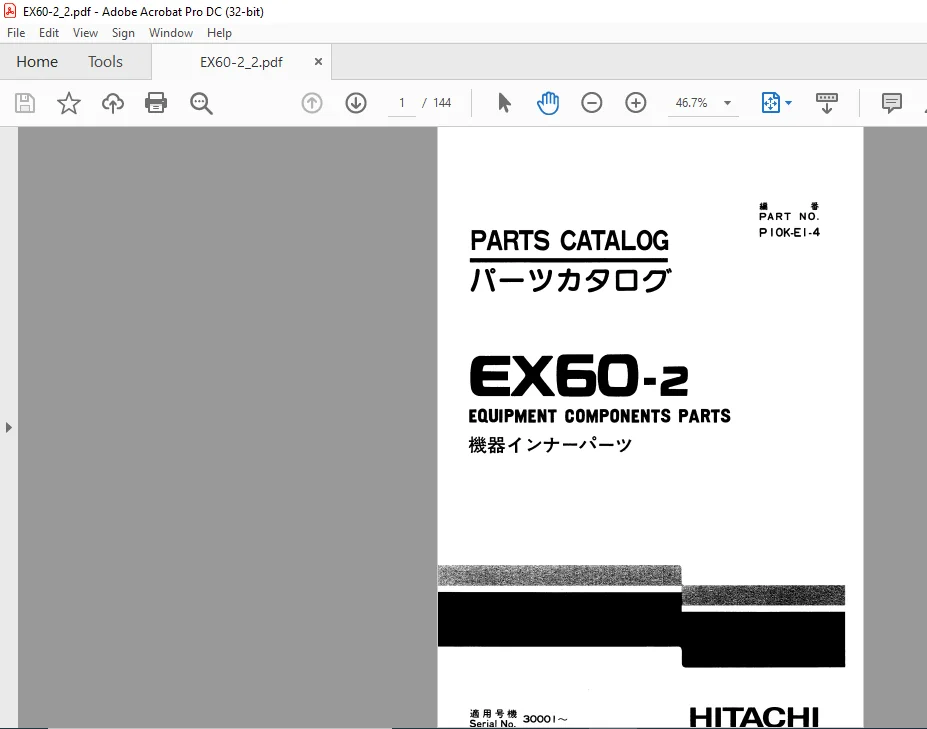Screen dimensions: 927x729
Task: Open the zoom level dropdown arrow
Action: pos(728,103)
